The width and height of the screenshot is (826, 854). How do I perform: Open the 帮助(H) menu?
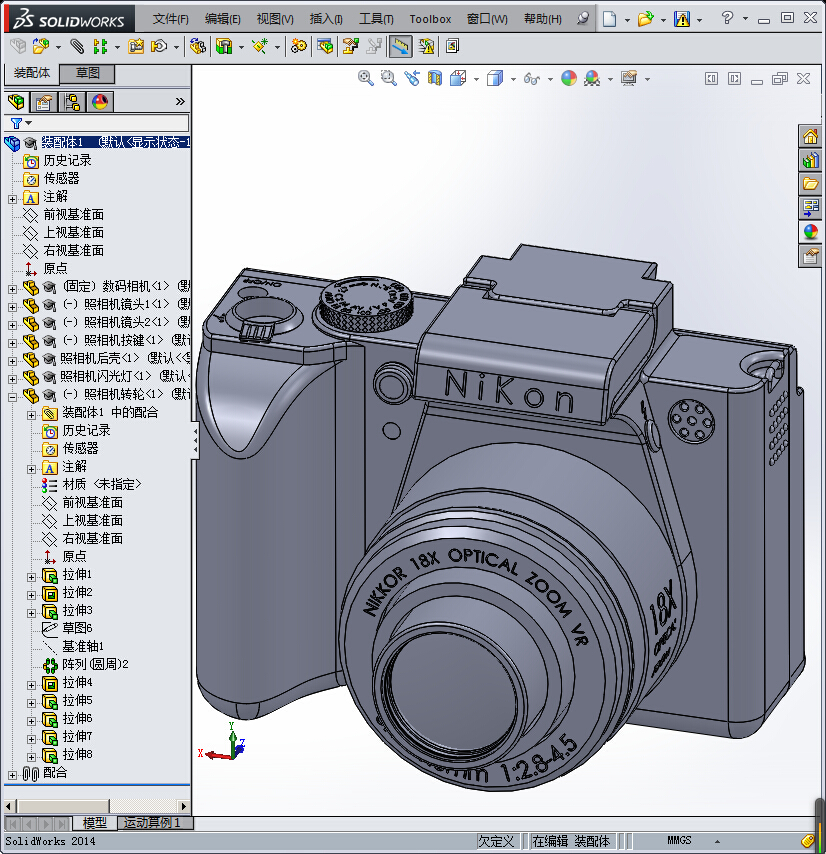(542, 19)
